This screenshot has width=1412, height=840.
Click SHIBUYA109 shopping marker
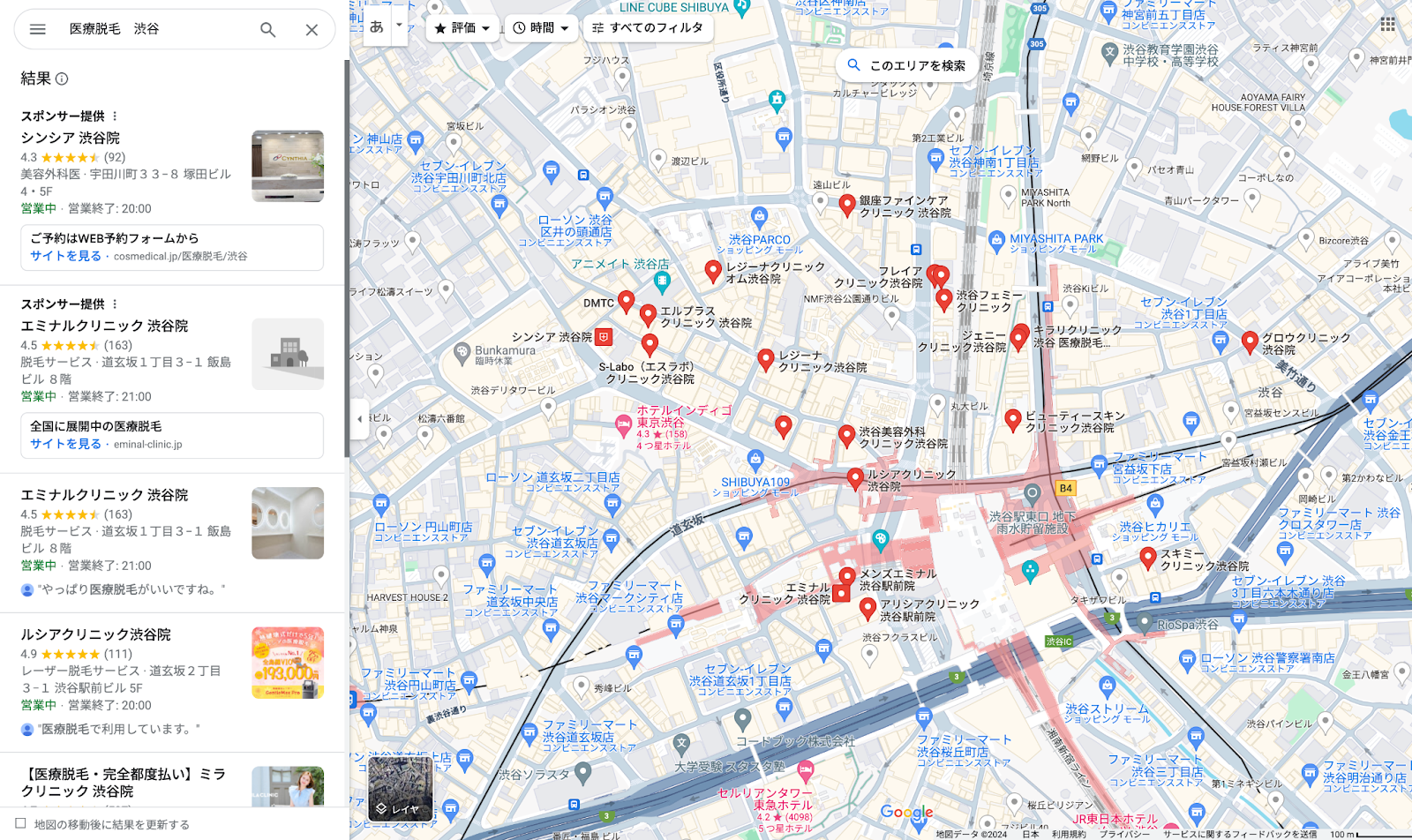pyautogui.click(x=755, y=460)
